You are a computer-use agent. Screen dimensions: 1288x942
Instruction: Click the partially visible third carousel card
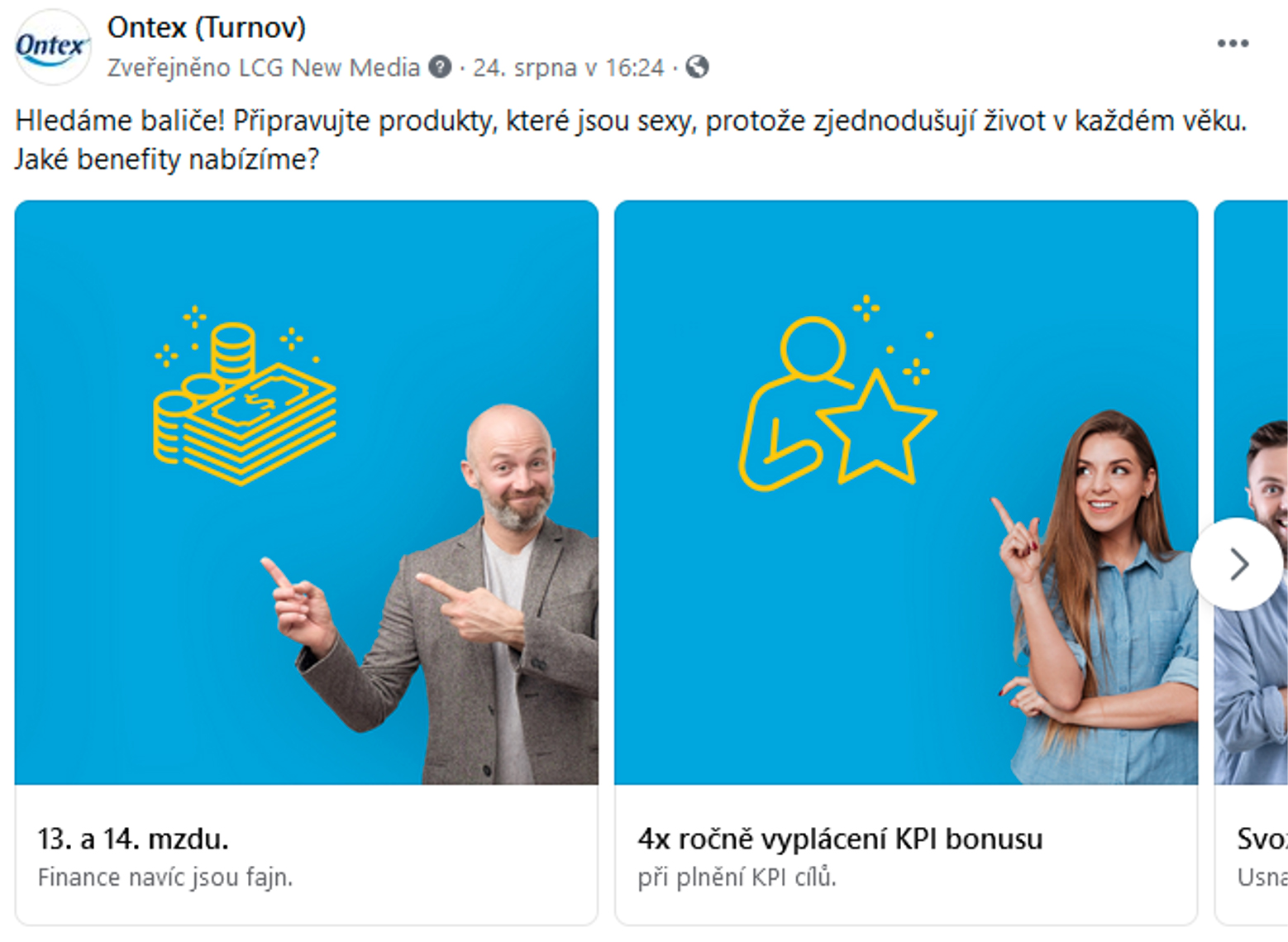pos(1251,562)
